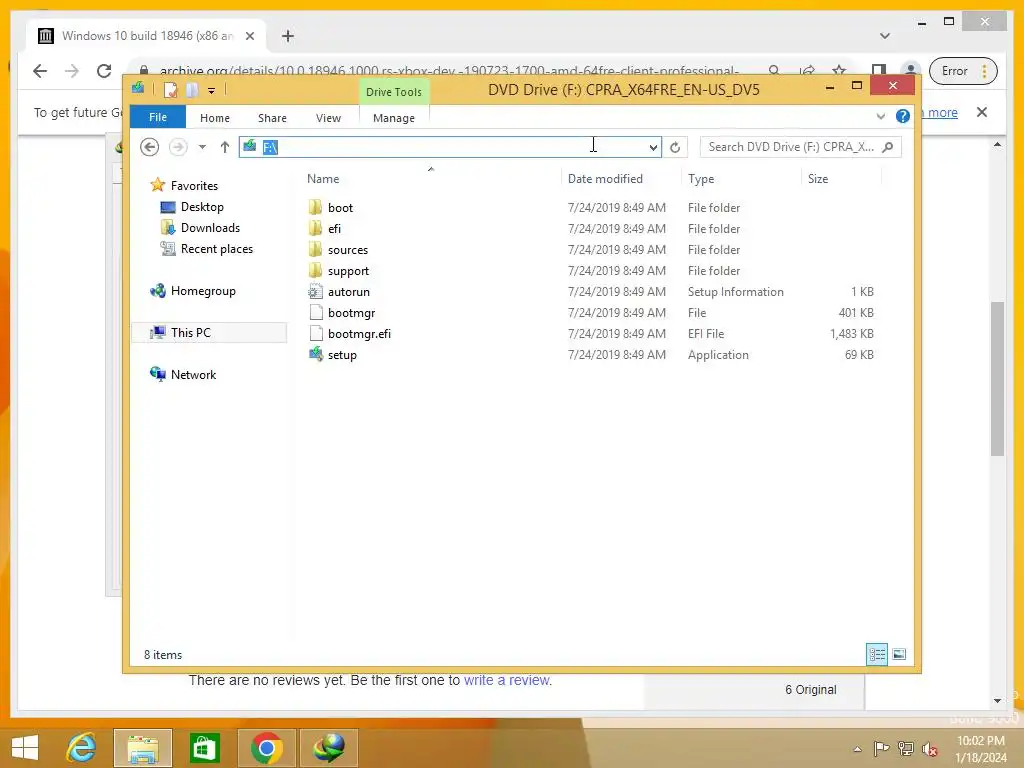Open the File menu tab
Screen dimensions: 1024x768
(158, 117)
